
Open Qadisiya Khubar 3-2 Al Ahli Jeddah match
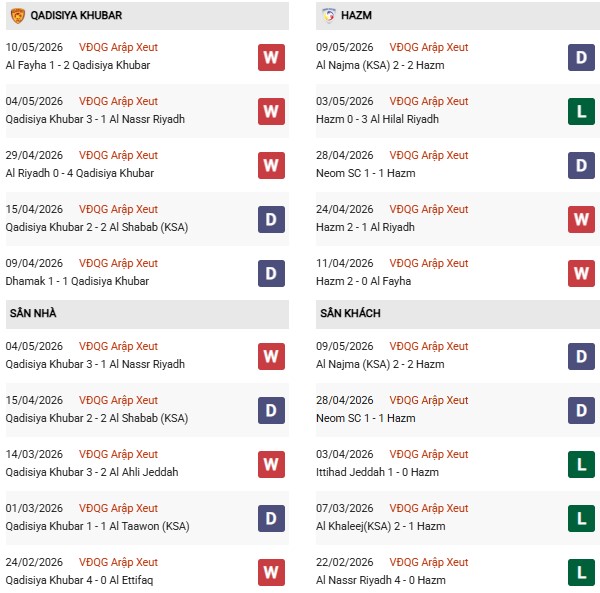[92, 472]
